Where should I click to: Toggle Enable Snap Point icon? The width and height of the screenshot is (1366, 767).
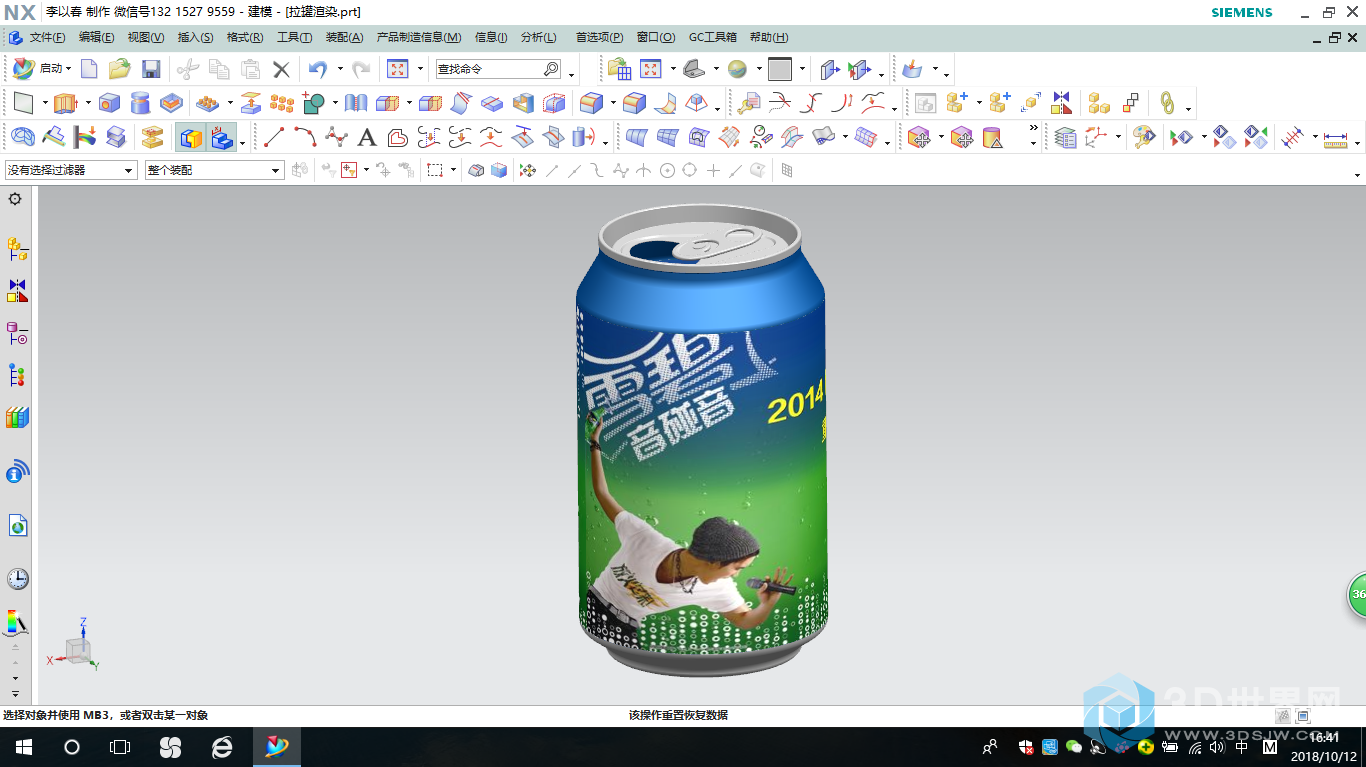pyautogui.click(x=527, y=170)
